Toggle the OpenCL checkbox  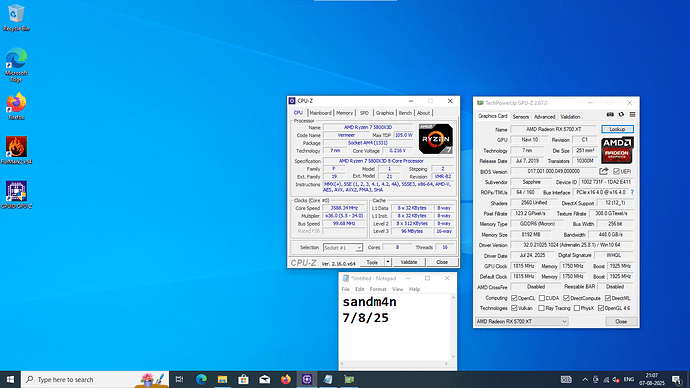click(x=514, y=298)
